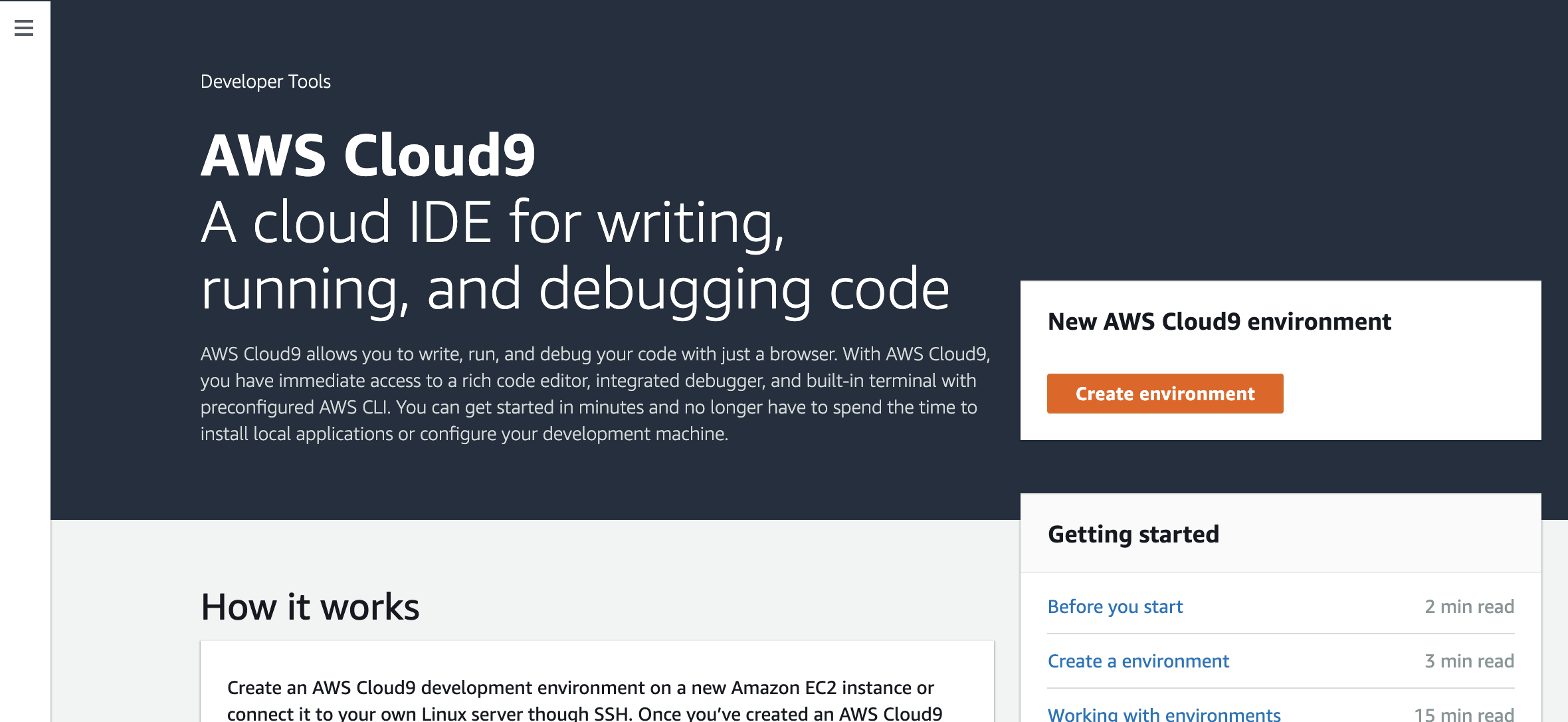The height and width of the screenshot is (722, 1568).
Task: Follow the Working with environments link
Action: [x=1164, y=714]
